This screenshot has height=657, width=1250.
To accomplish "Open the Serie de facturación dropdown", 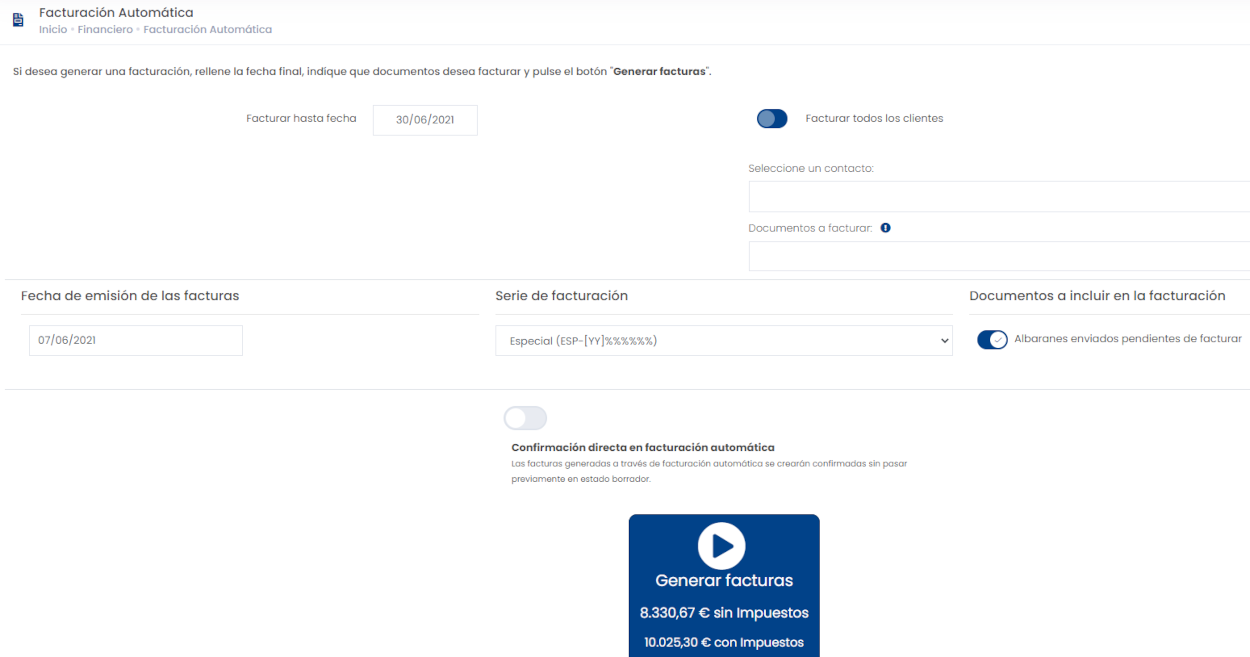I will (x=723, y=341).
